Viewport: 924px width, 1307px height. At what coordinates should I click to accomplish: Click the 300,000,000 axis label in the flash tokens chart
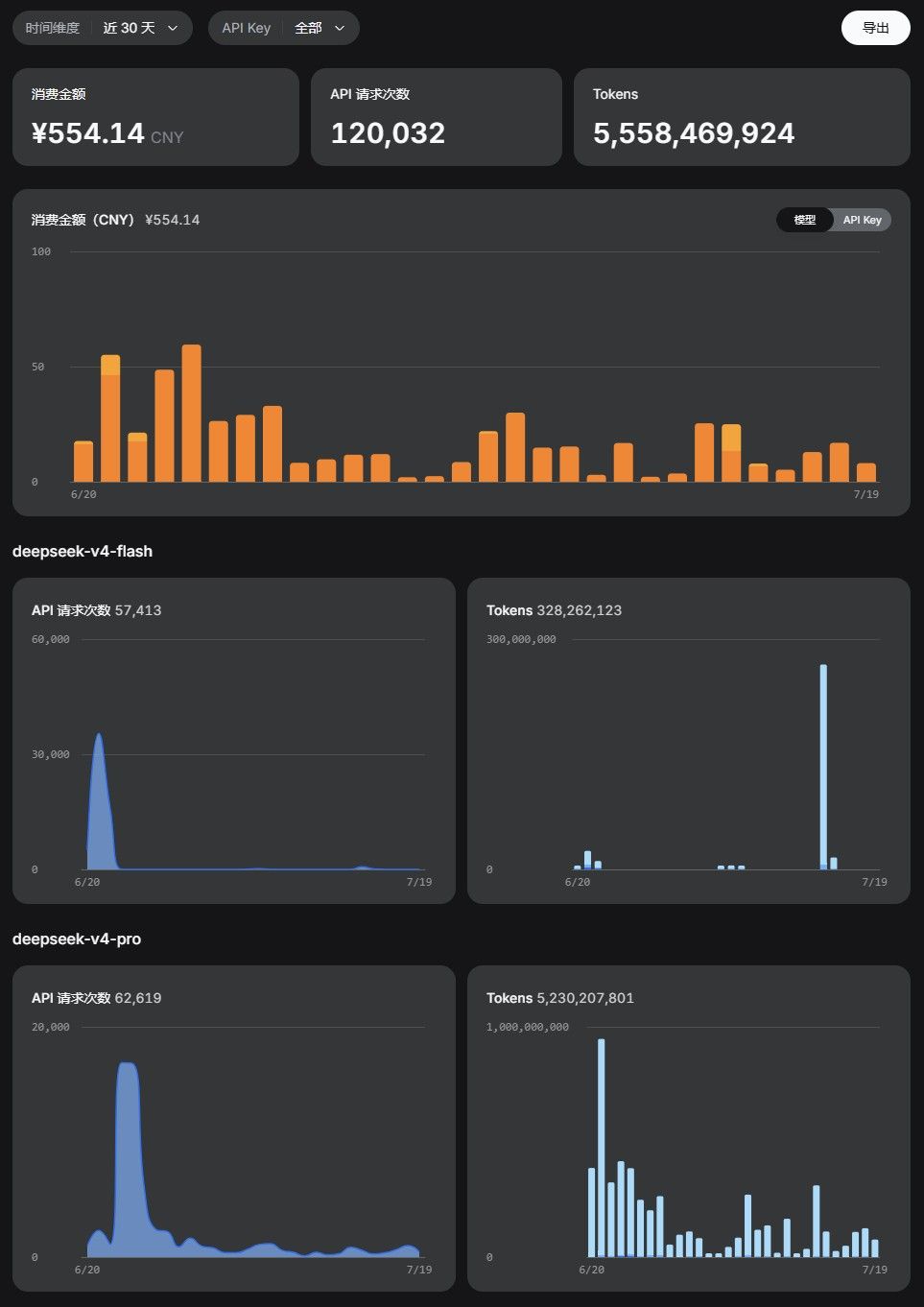[x=521, y=639]
